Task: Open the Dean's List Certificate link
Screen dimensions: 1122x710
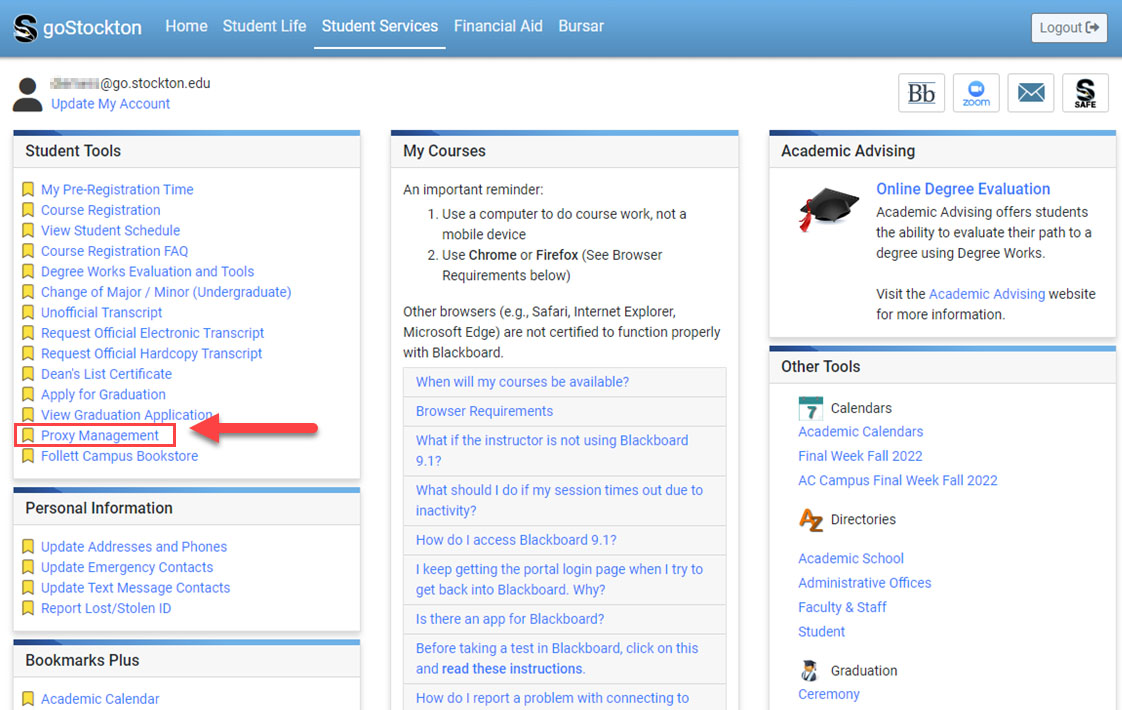Action: pyautogui.click(x=106, y=374)
